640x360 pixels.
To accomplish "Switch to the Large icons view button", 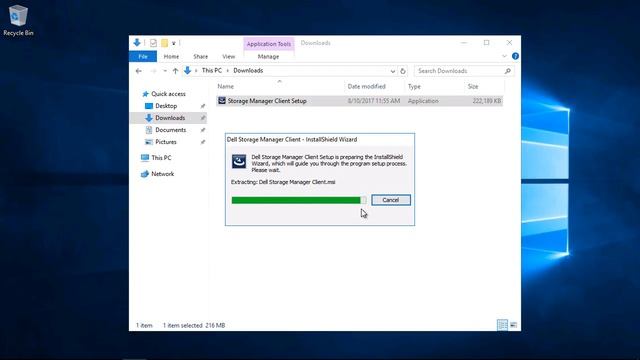I will (513, 325).
